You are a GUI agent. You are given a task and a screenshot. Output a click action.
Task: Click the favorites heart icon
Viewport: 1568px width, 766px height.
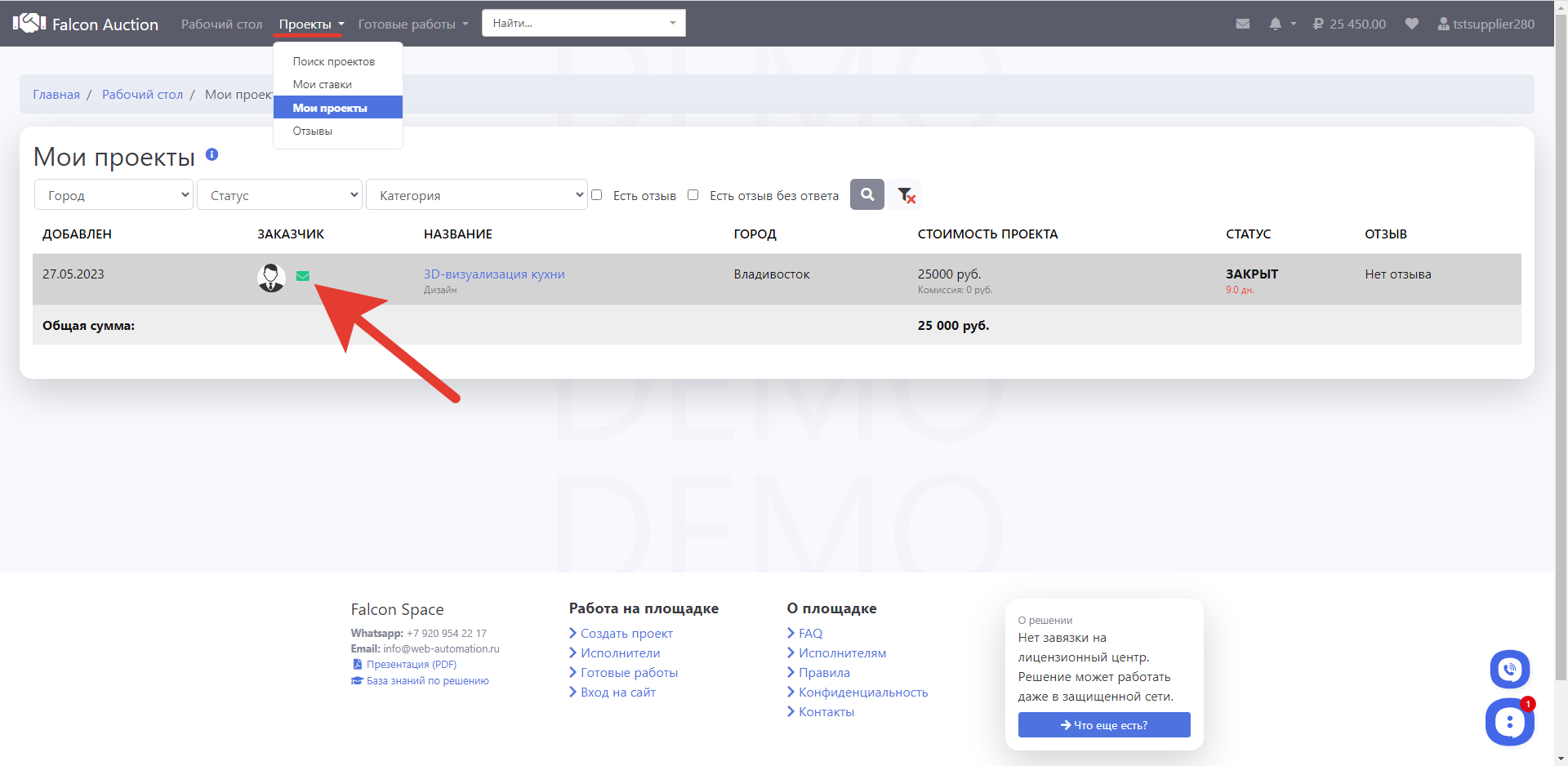click(1411, 24)
